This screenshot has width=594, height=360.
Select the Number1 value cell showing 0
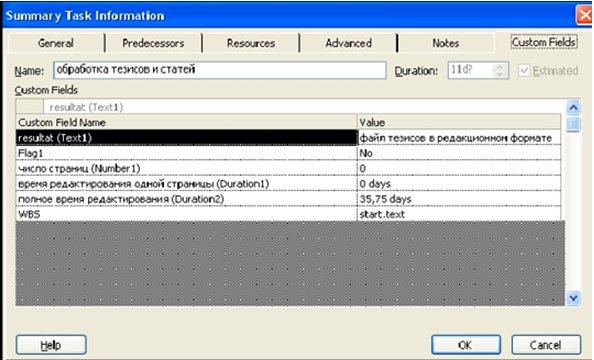tap(459, 168)
